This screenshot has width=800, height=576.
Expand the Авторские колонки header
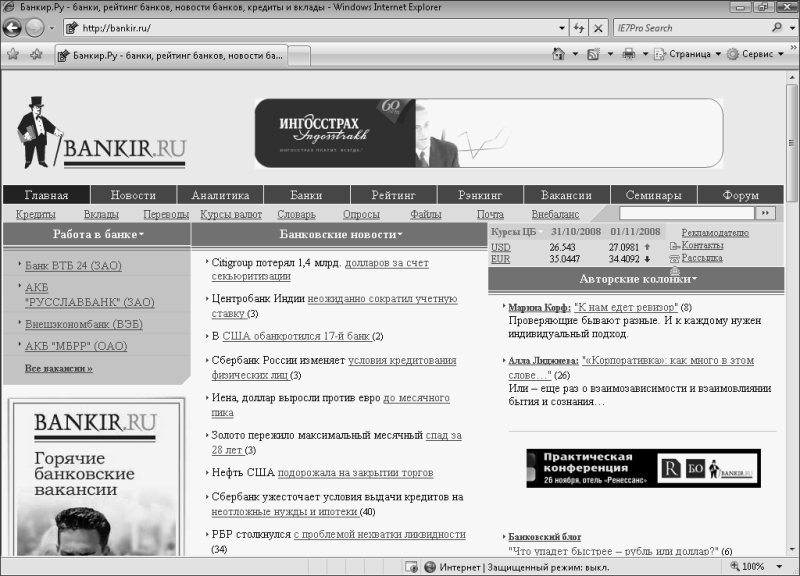pyautogui.click(x=638, y=279)
